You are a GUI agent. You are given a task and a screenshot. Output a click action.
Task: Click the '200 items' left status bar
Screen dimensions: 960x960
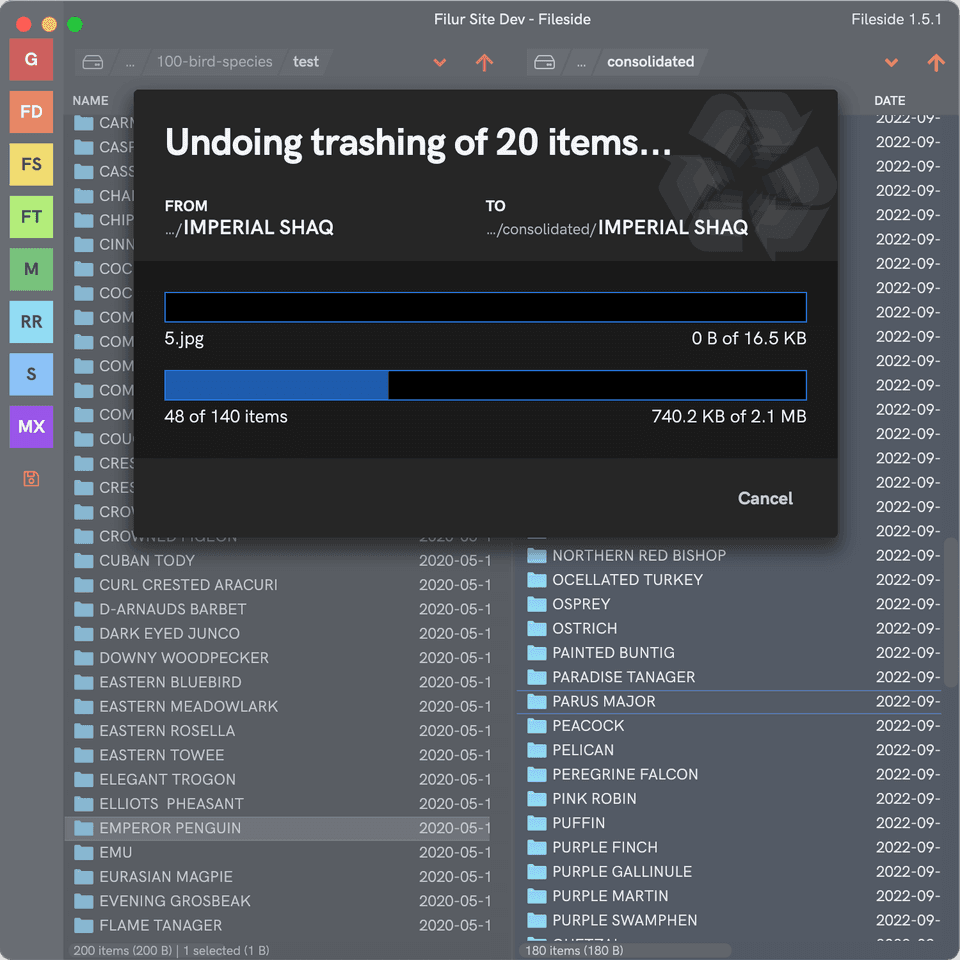coord(171,950)
